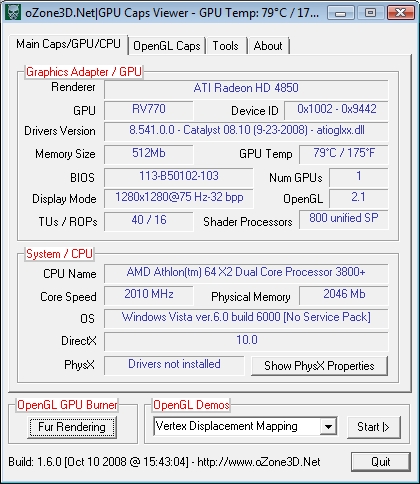Click the OpenGL version value 2.1

coord(359,198)
